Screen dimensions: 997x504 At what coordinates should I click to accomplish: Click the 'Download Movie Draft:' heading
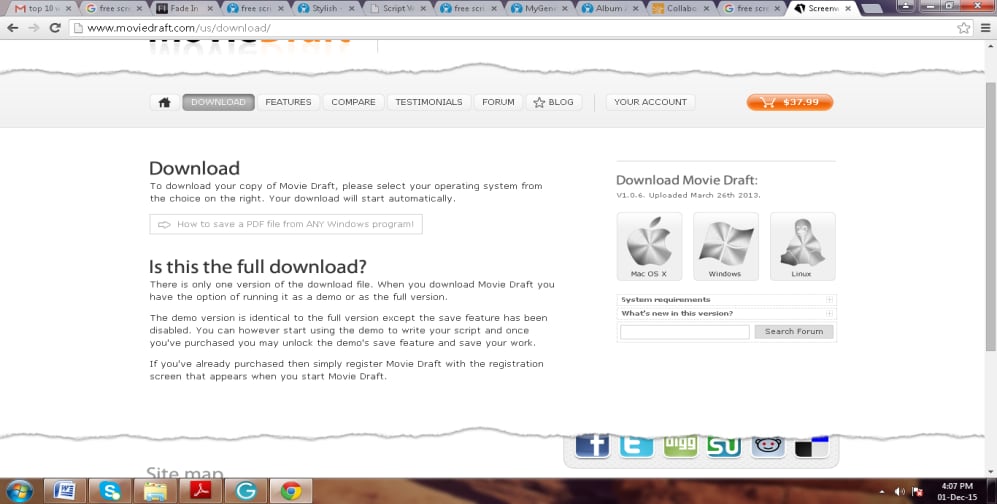point(687,180)
